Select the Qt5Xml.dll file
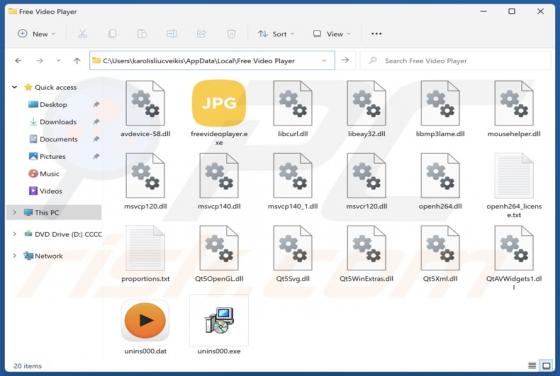 pos(440,254)
